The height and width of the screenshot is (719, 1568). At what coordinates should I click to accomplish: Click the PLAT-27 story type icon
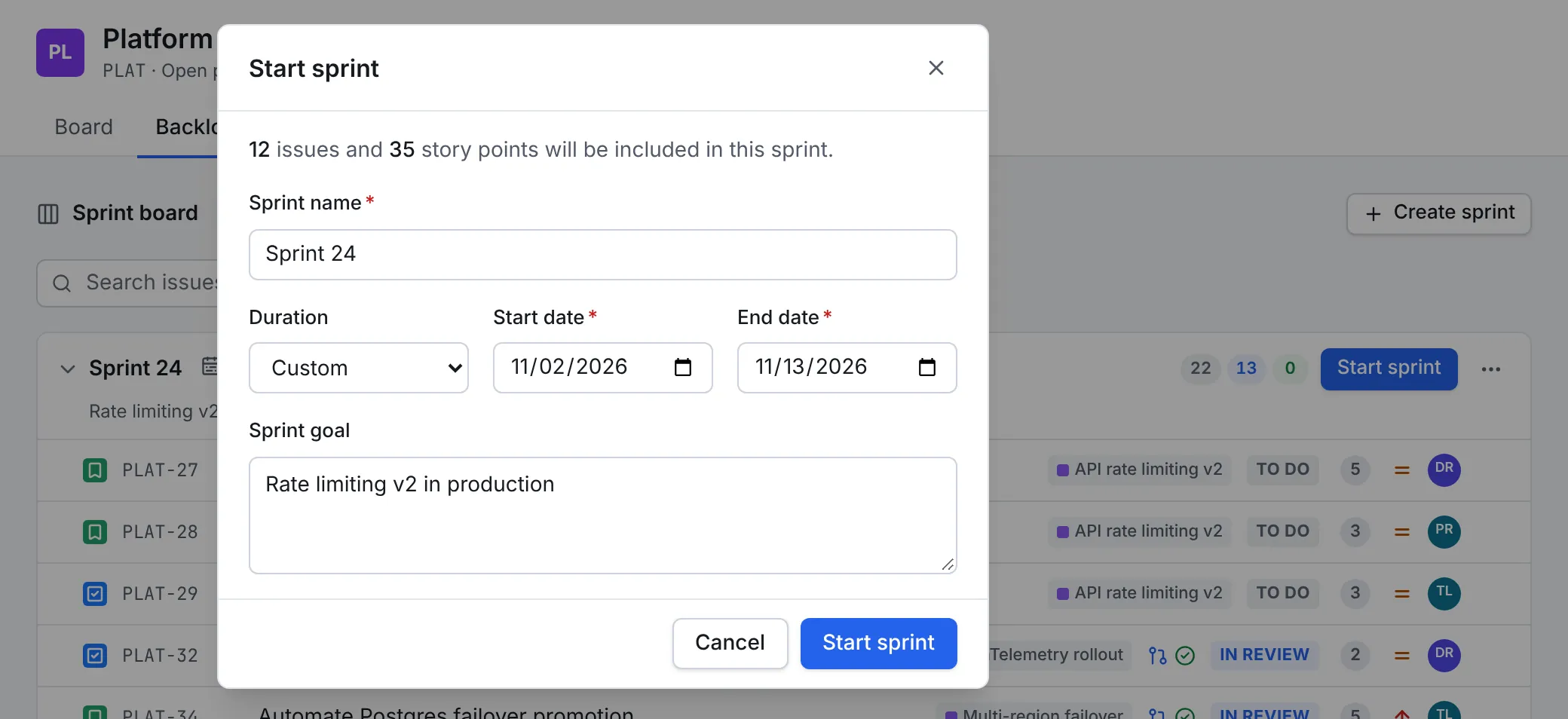point(95,470)
